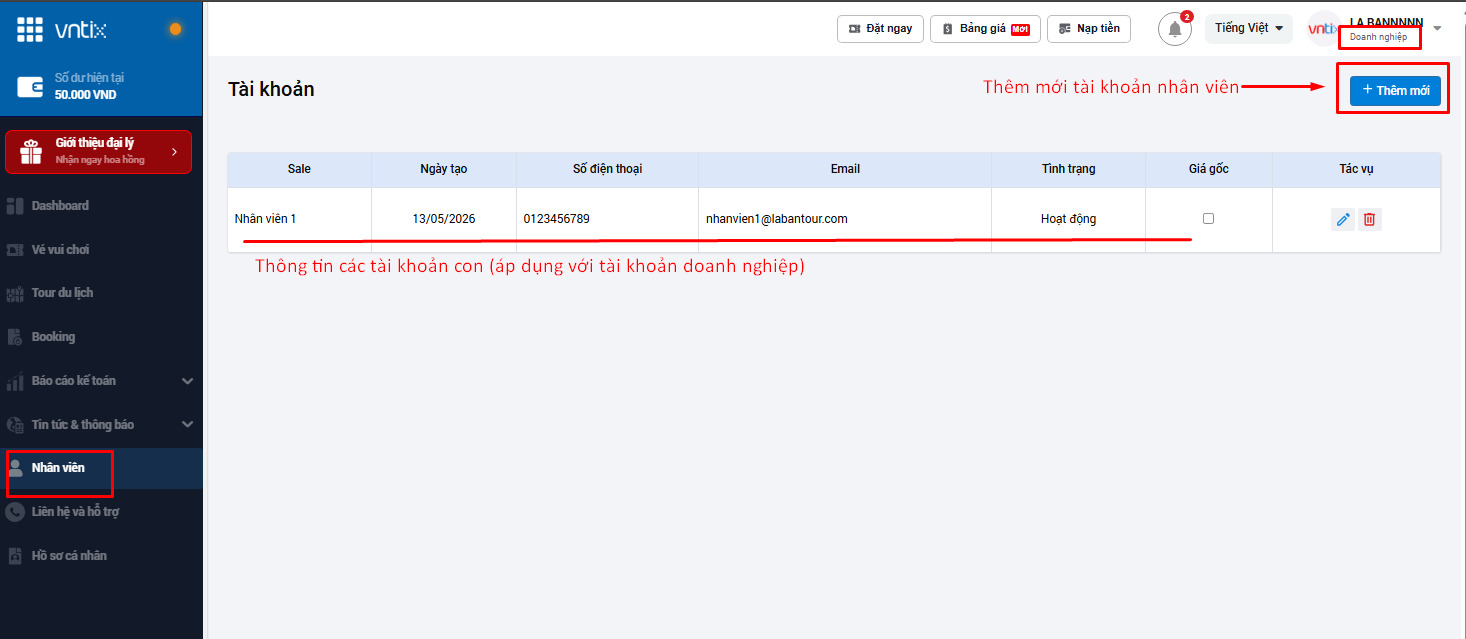Expand the Tin tức & thông báo chevron
This screenshot has height=639, width=1466.
pos(187,425)
